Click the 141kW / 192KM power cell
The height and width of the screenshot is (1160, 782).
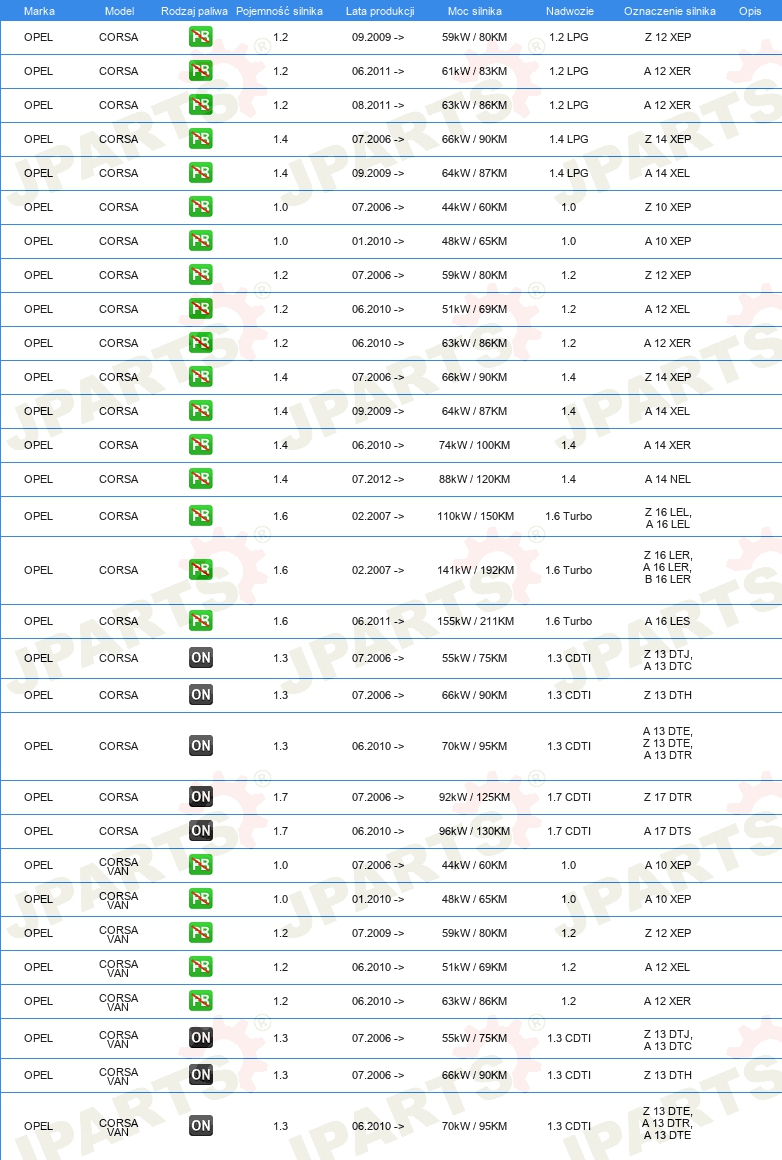click(x=475, y=570)
